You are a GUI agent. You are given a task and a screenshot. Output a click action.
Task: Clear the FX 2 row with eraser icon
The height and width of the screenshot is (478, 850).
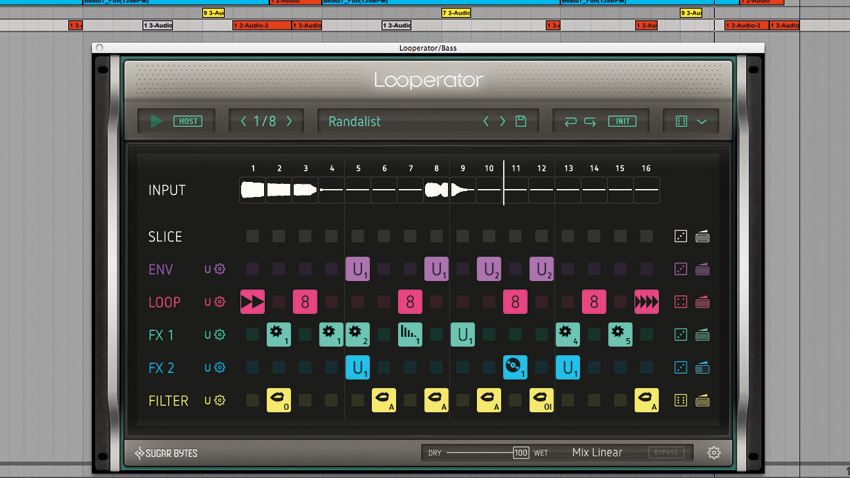(703, 367)
